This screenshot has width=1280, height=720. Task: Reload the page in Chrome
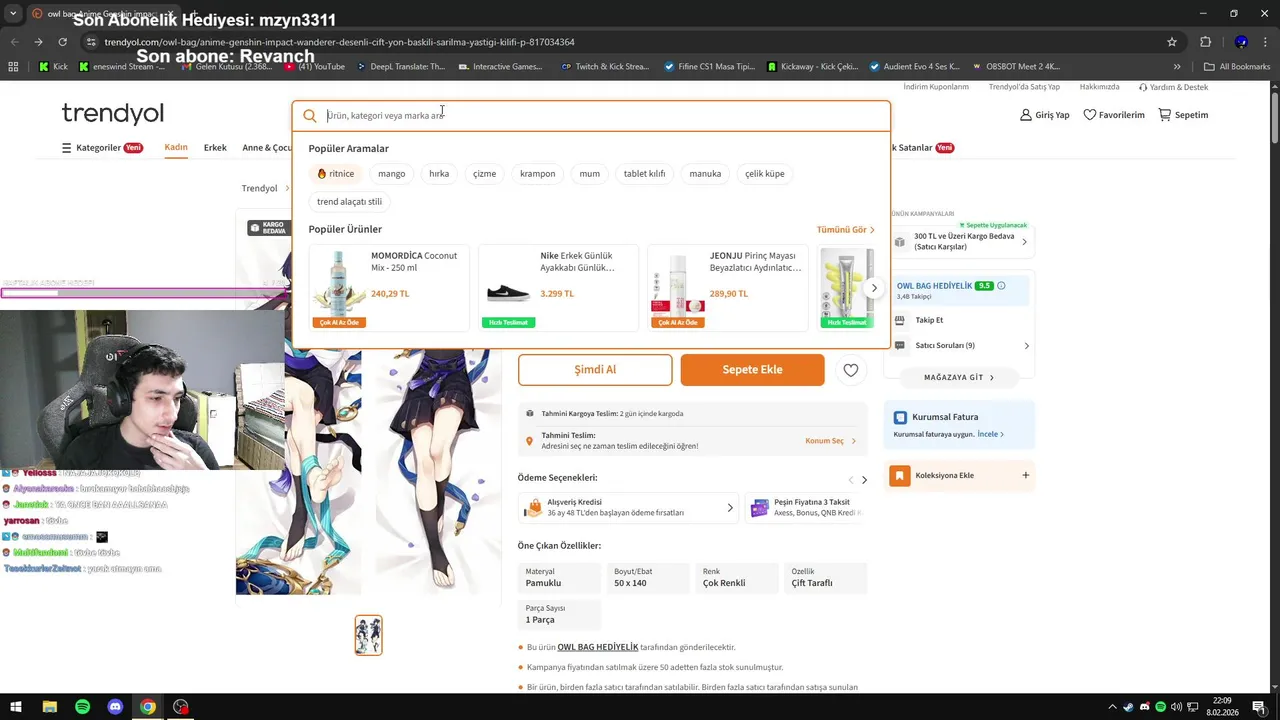click(62, 42)
